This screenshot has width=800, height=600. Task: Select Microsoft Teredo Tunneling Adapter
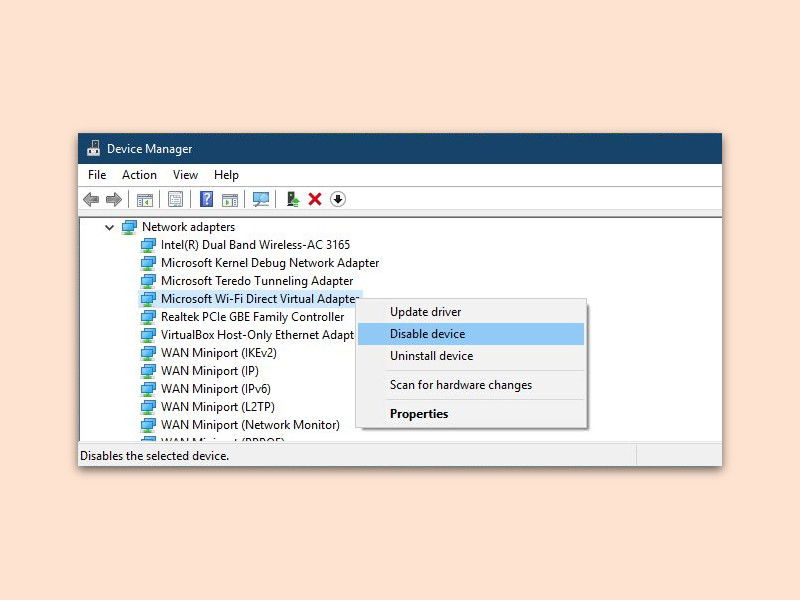click(x=257, y=281)
